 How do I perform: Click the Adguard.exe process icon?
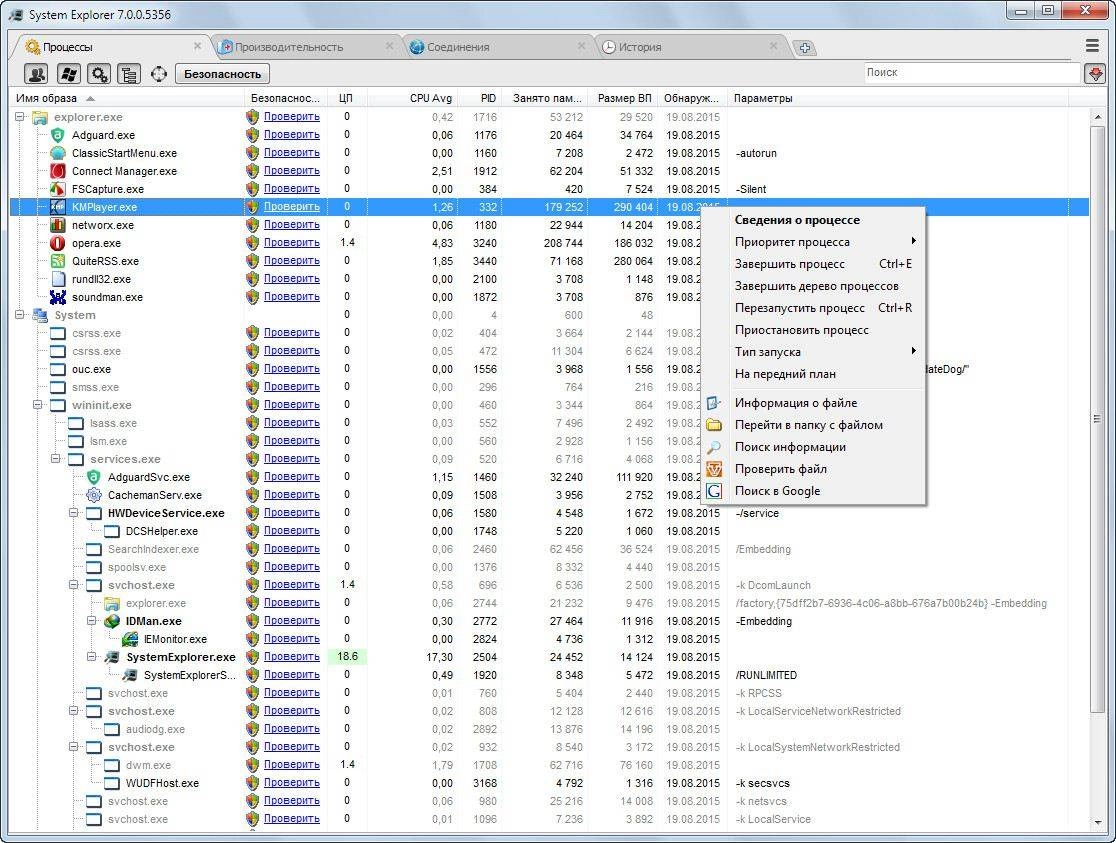point(58,135)
